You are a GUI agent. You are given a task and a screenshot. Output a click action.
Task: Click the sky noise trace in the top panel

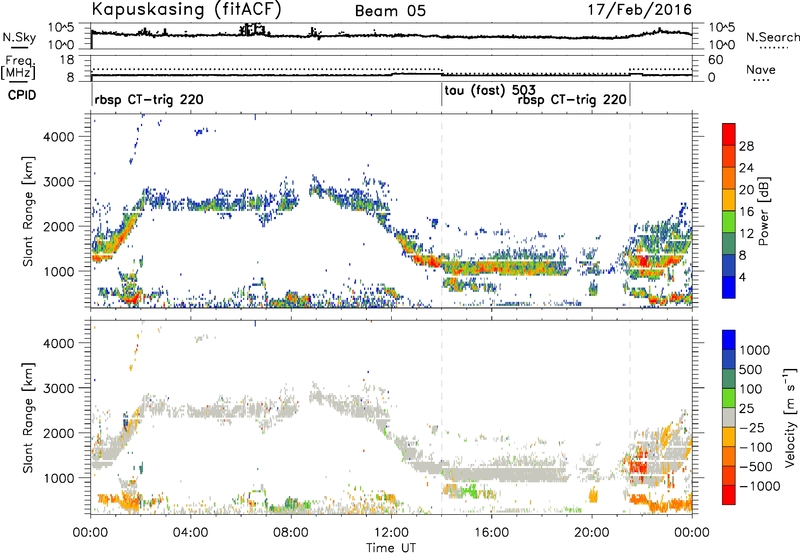391,35
